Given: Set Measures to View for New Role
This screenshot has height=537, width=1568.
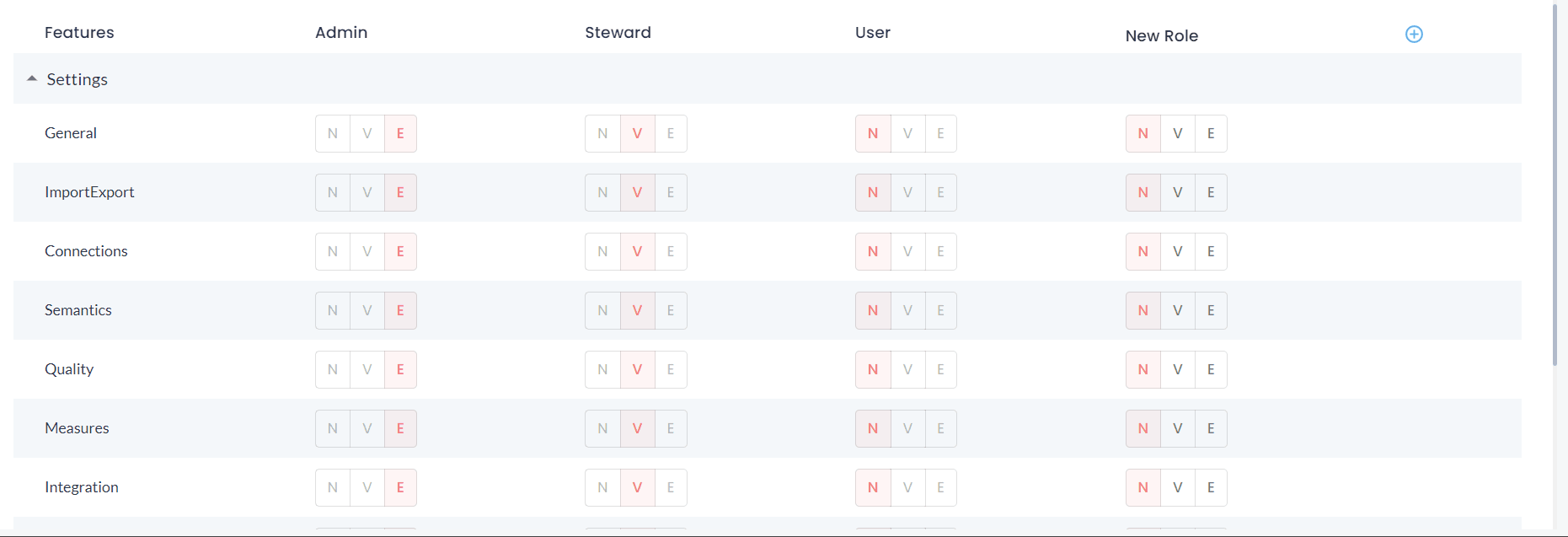Looking at the screenshot, I should 1177,428.
